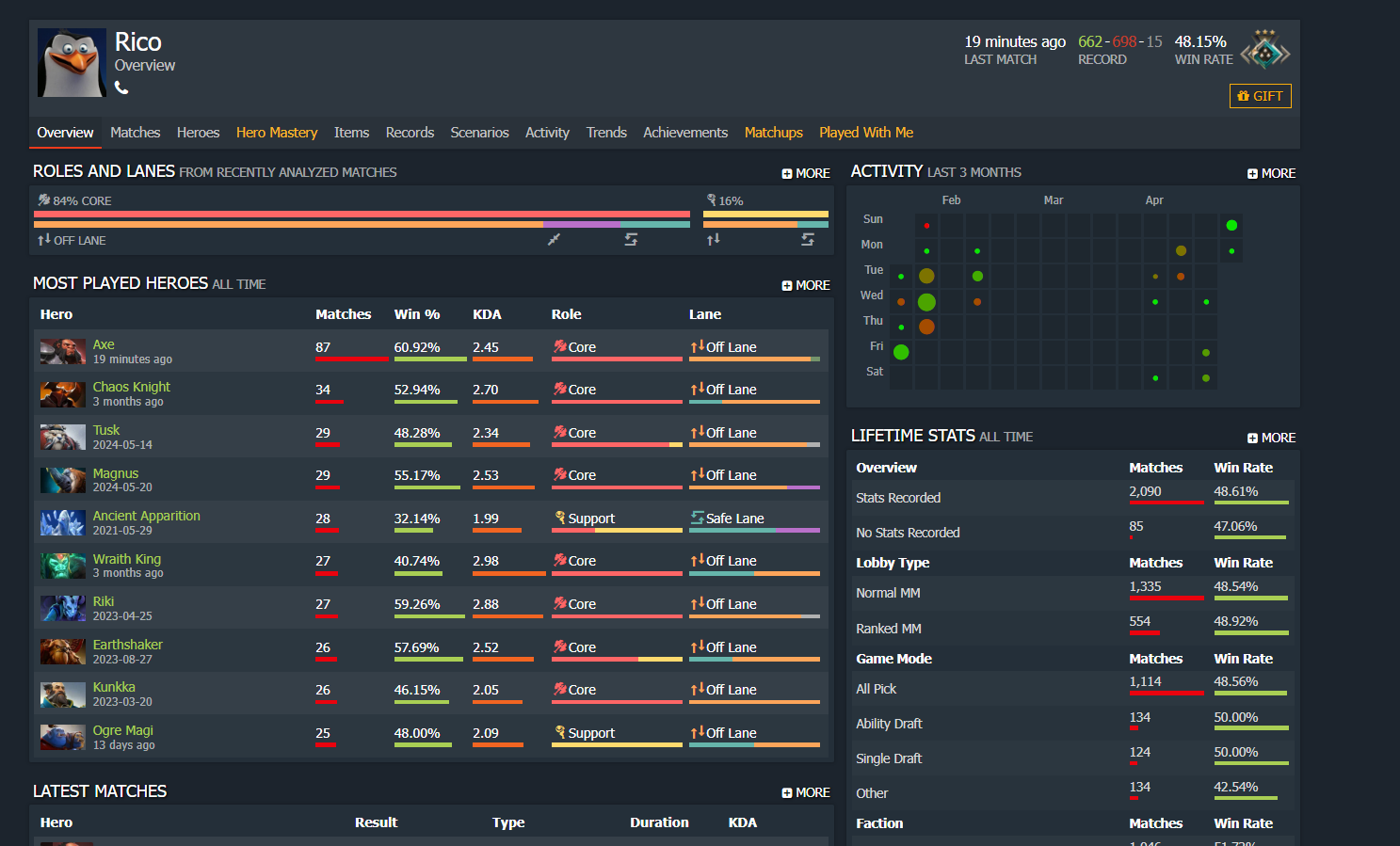Click the rank medal icon beside win rate
Viewport: 1400px width, 846px height.
click(x=1265, y=51)
